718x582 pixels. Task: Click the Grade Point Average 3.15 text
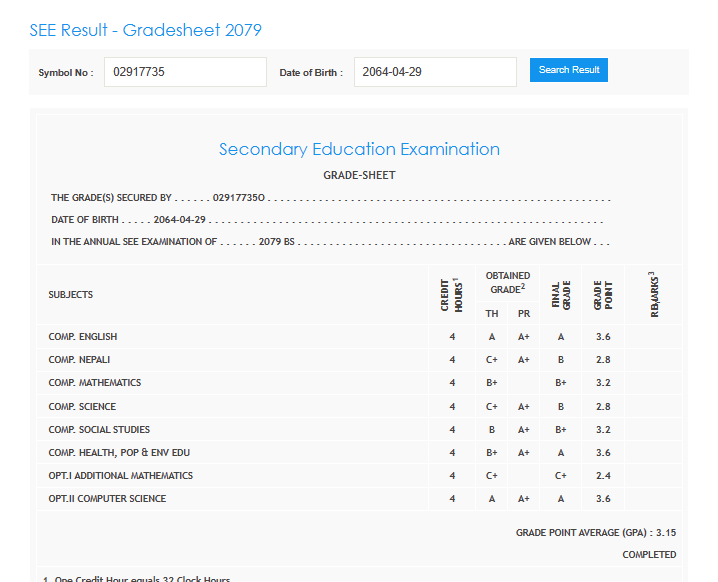(595, 533)
